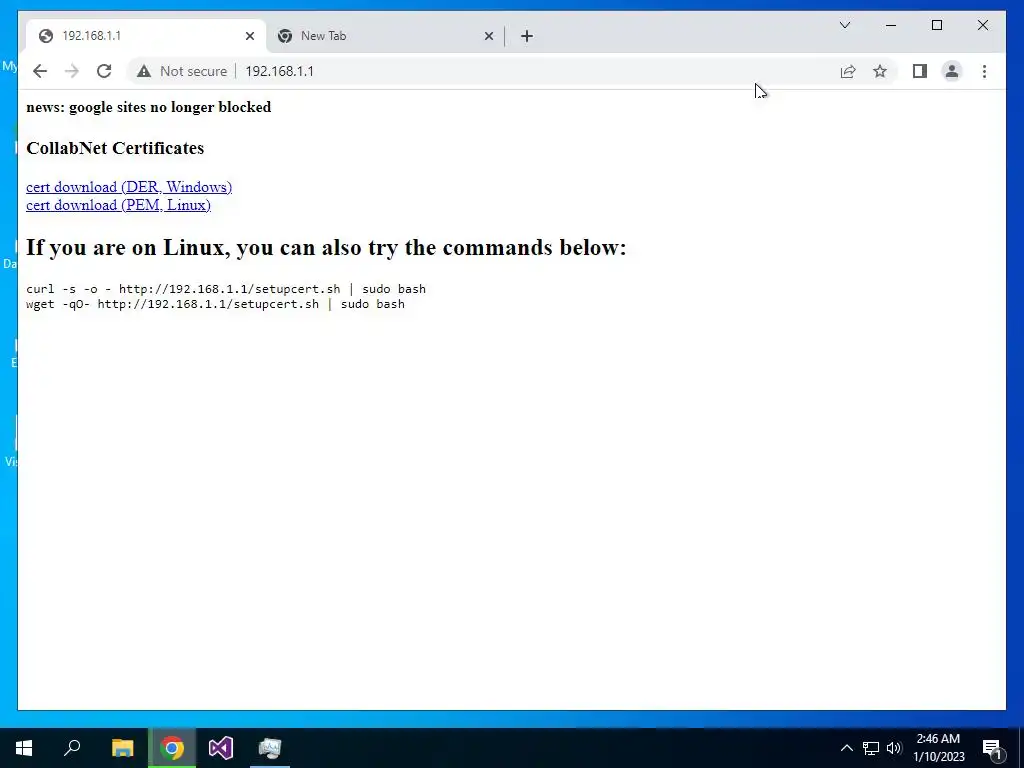
Task: Click the Chrome taskbar icon
Action: (172, 748)
